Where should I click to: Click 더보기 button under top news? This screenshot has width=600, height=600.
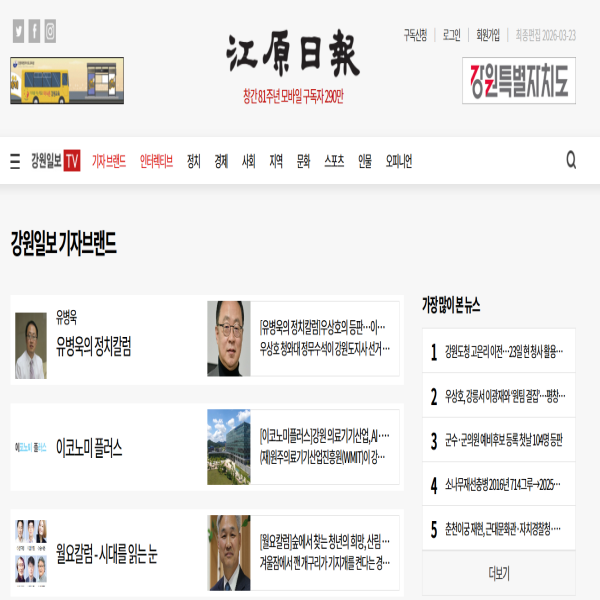499,573
